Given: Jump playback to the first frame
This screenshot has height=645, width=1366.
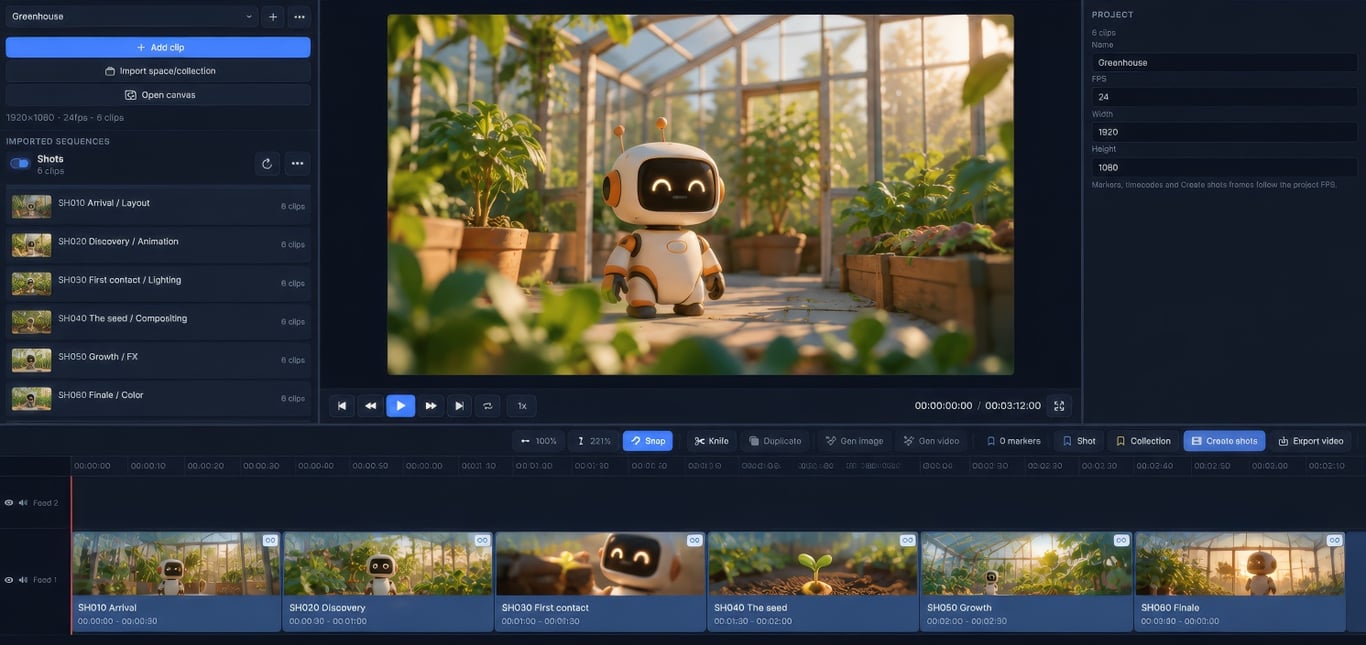Looking at the screenshot, I should (x=342, y=406).
